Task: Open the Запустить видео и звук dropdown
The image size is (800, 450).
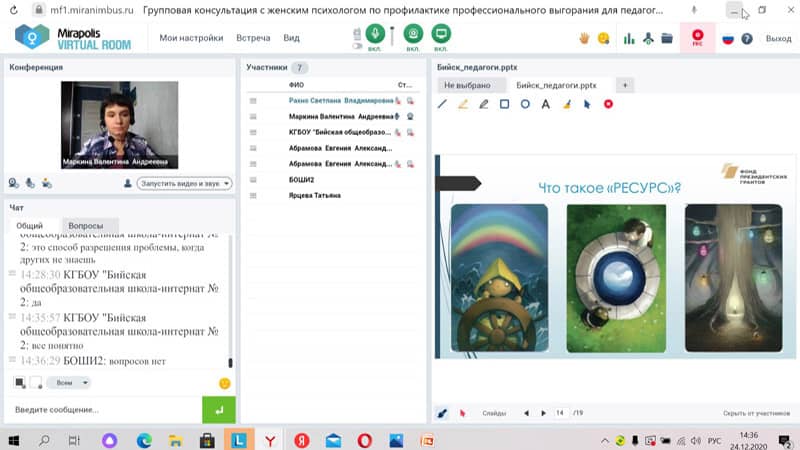Action: point(184,183)
